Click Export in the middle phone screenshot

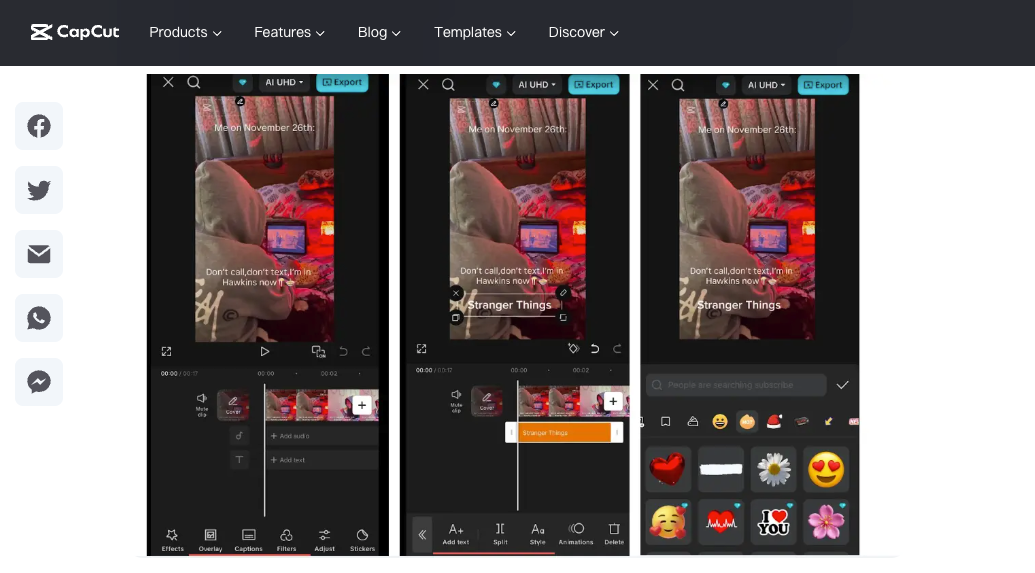pos(593,84)
